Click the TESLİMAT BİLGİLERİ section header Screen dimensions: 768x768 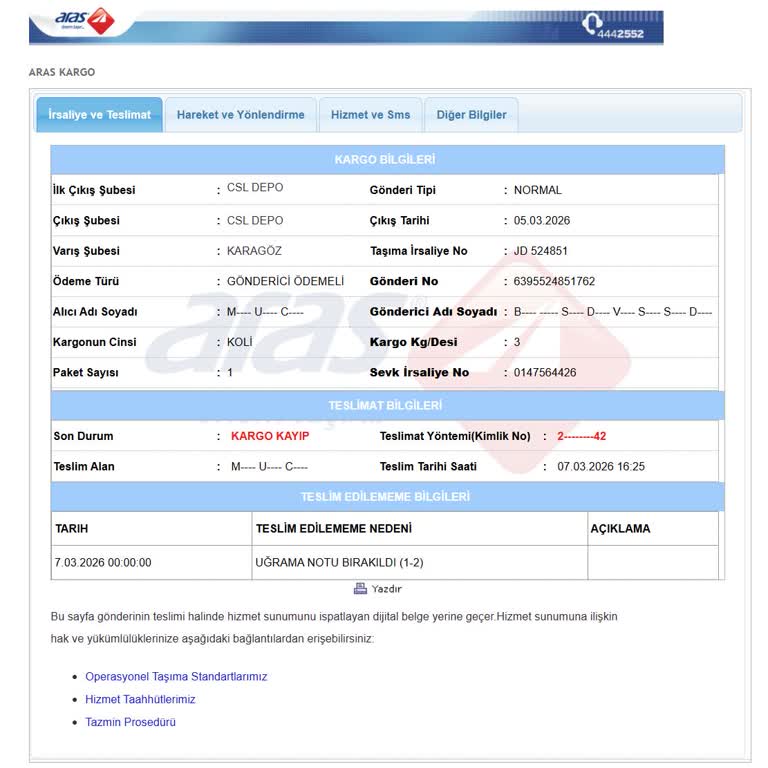point(387,406)
